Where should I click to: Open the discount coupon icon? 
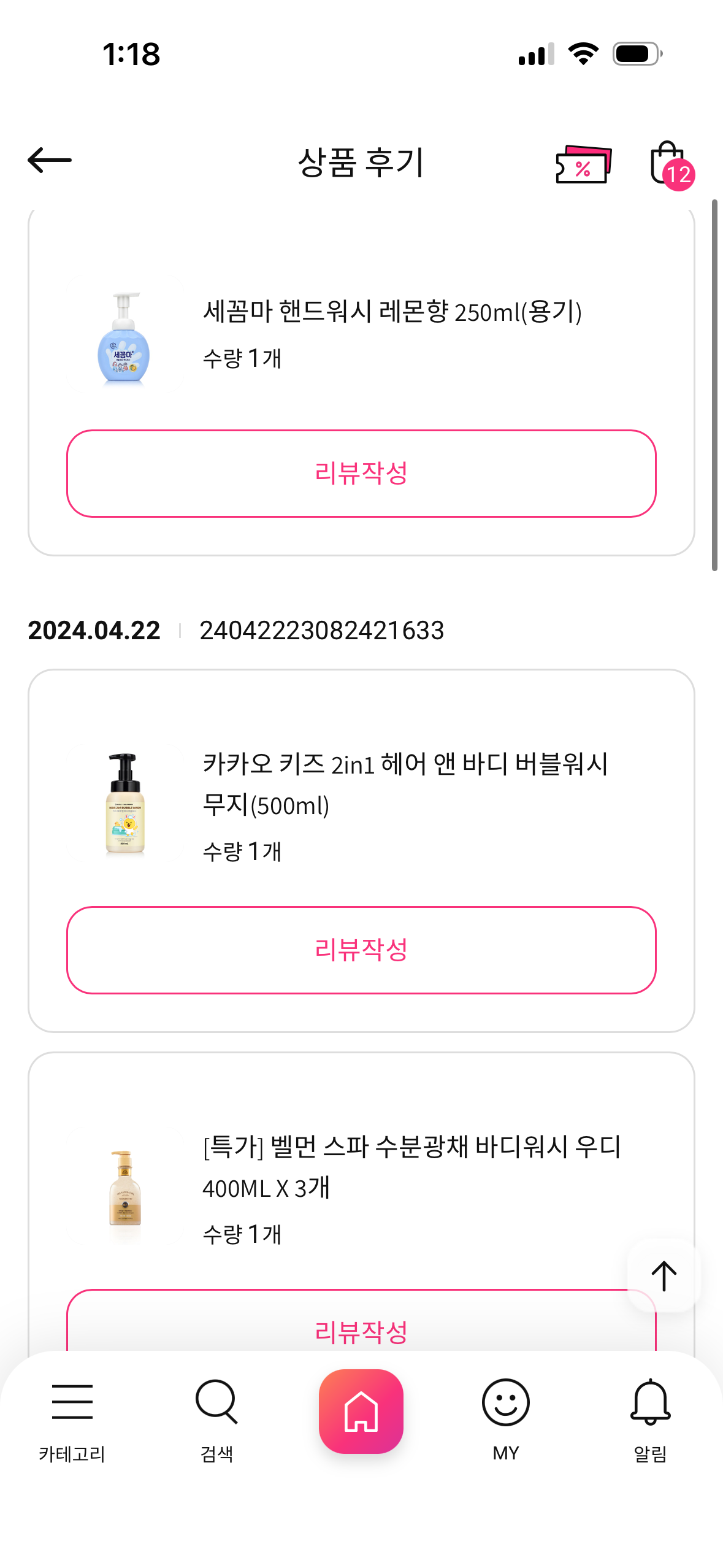click(x=583, y=164)
